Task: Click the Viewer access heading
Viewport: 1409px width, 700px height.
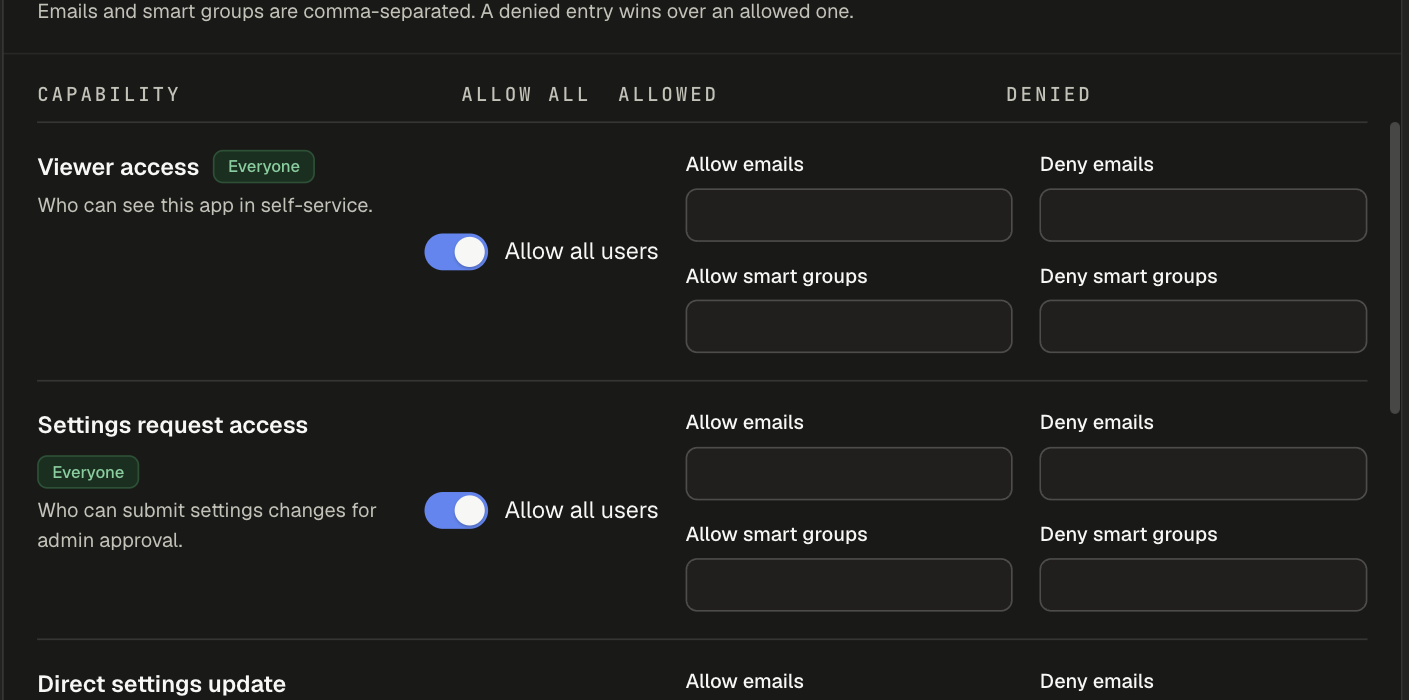Action: point(118,167)
